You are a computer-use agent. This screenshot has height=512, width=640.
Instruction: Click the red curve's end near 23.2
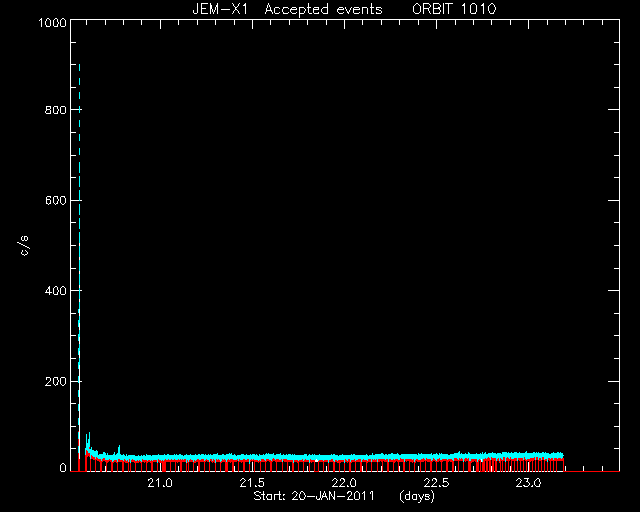(563, 465)
